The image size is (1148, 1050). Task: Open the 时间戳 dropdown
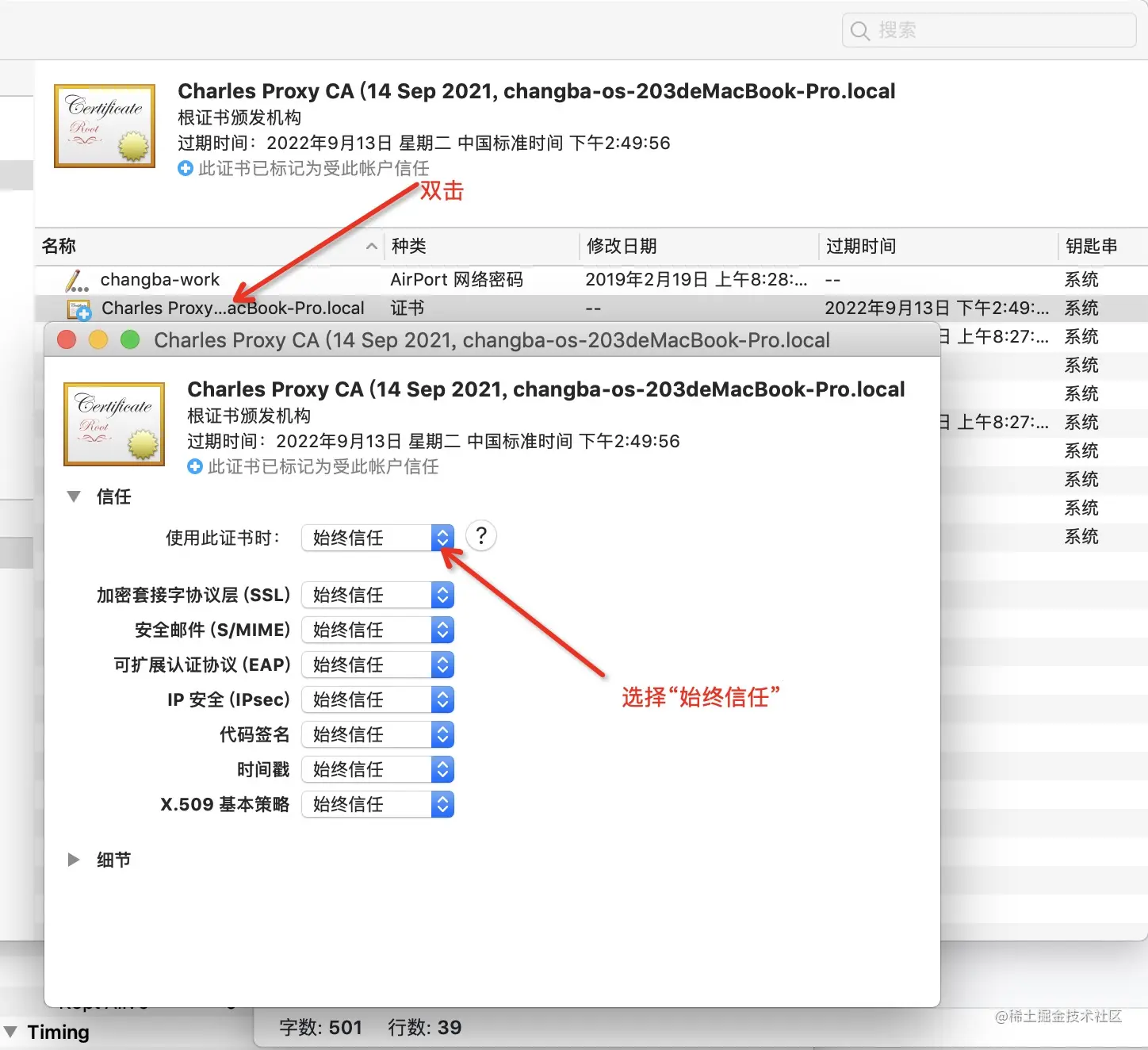(x=377, y=769)
